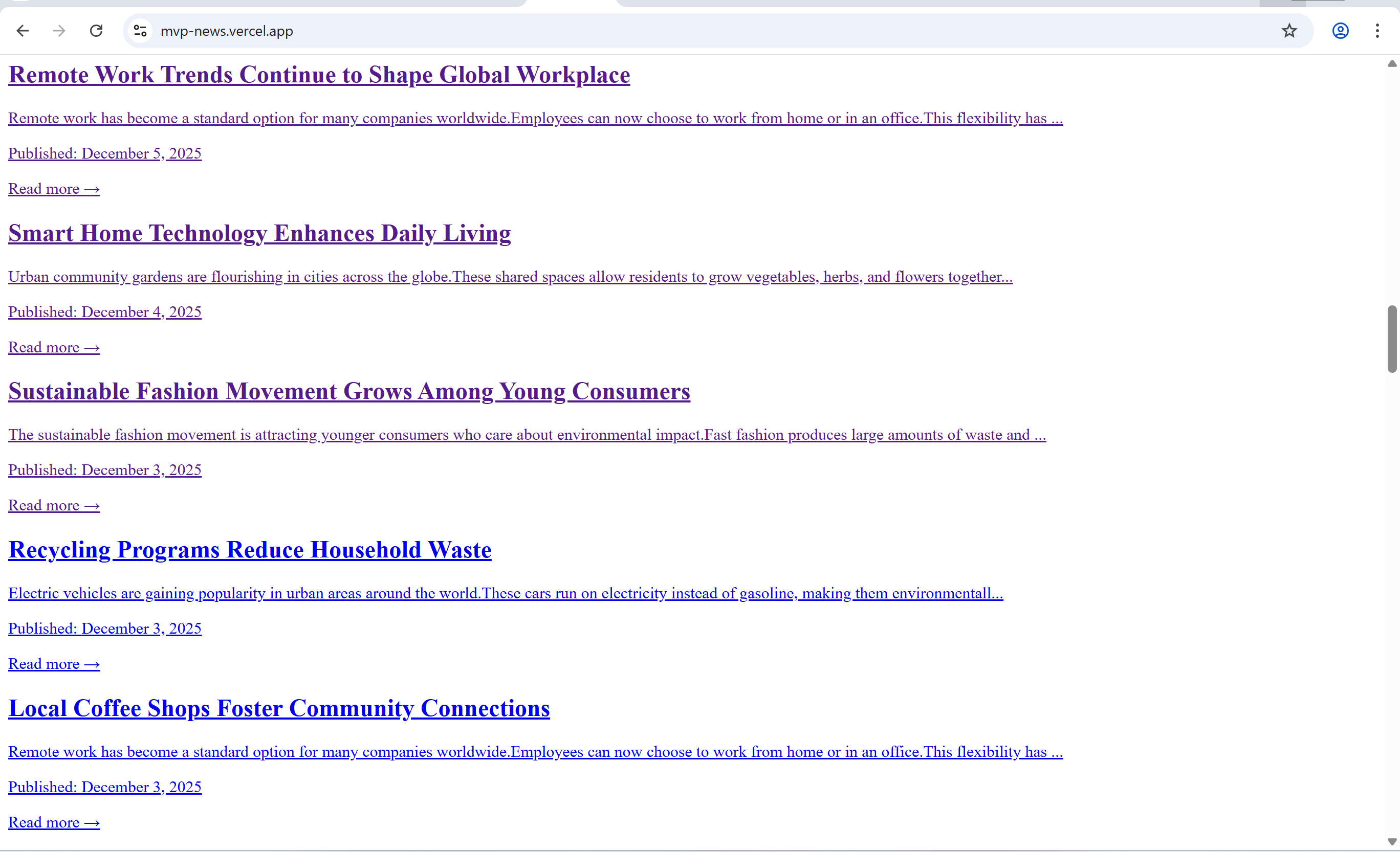Open site information icon in address bar
This screenshot has width=1400, height=852.
(140, 31)
